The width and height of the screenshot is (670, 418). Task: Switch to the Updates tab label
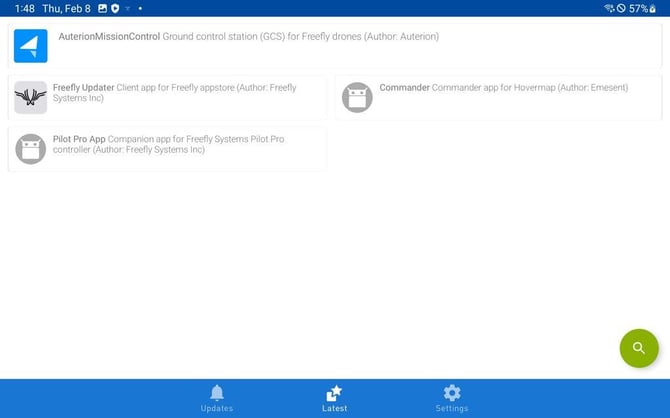click(x=217, y=408)
